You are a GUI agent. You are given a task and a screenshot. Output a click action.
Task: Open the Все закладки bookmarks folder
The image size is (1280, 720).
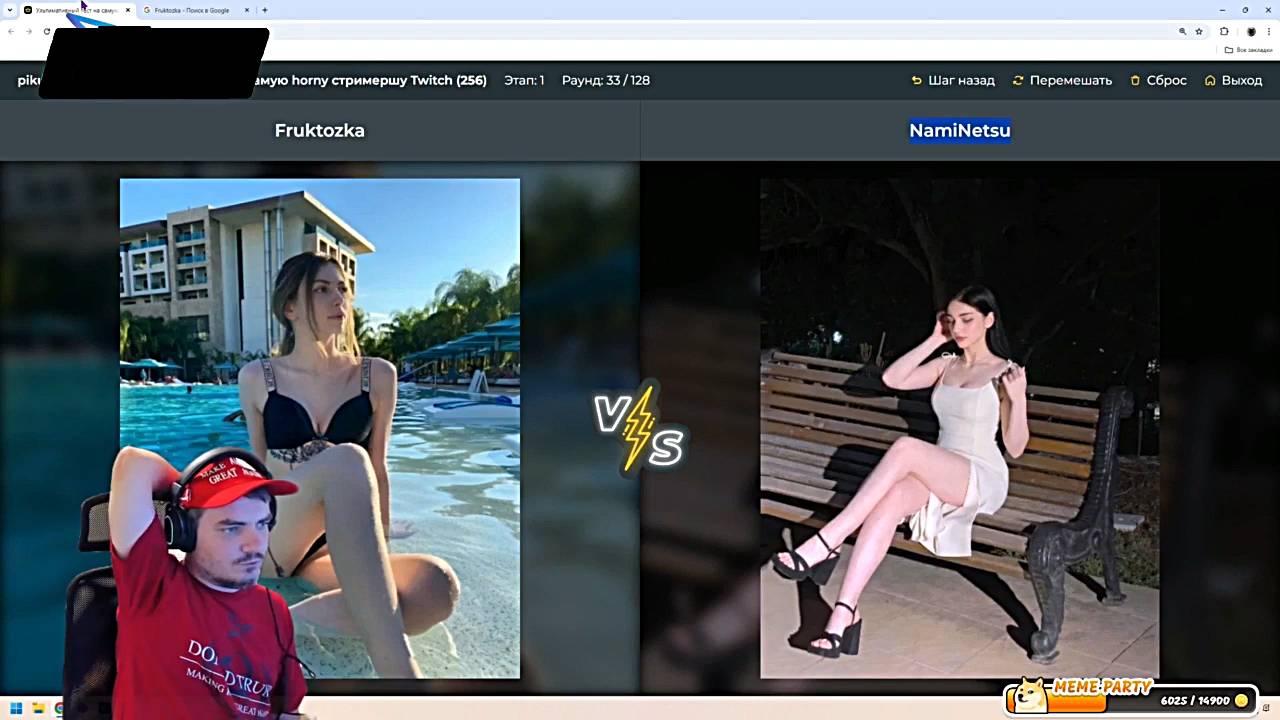point(1250,50)
